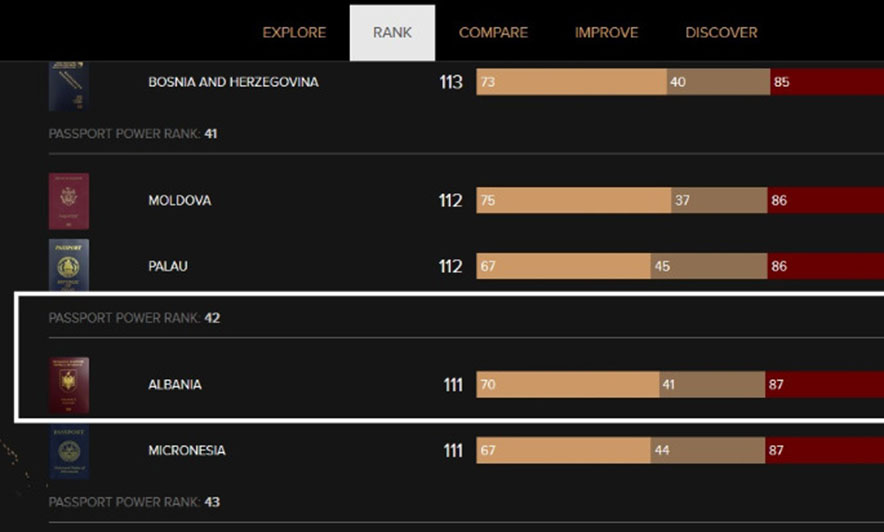Open the Micronesia passport cover icon

[69, 451]
